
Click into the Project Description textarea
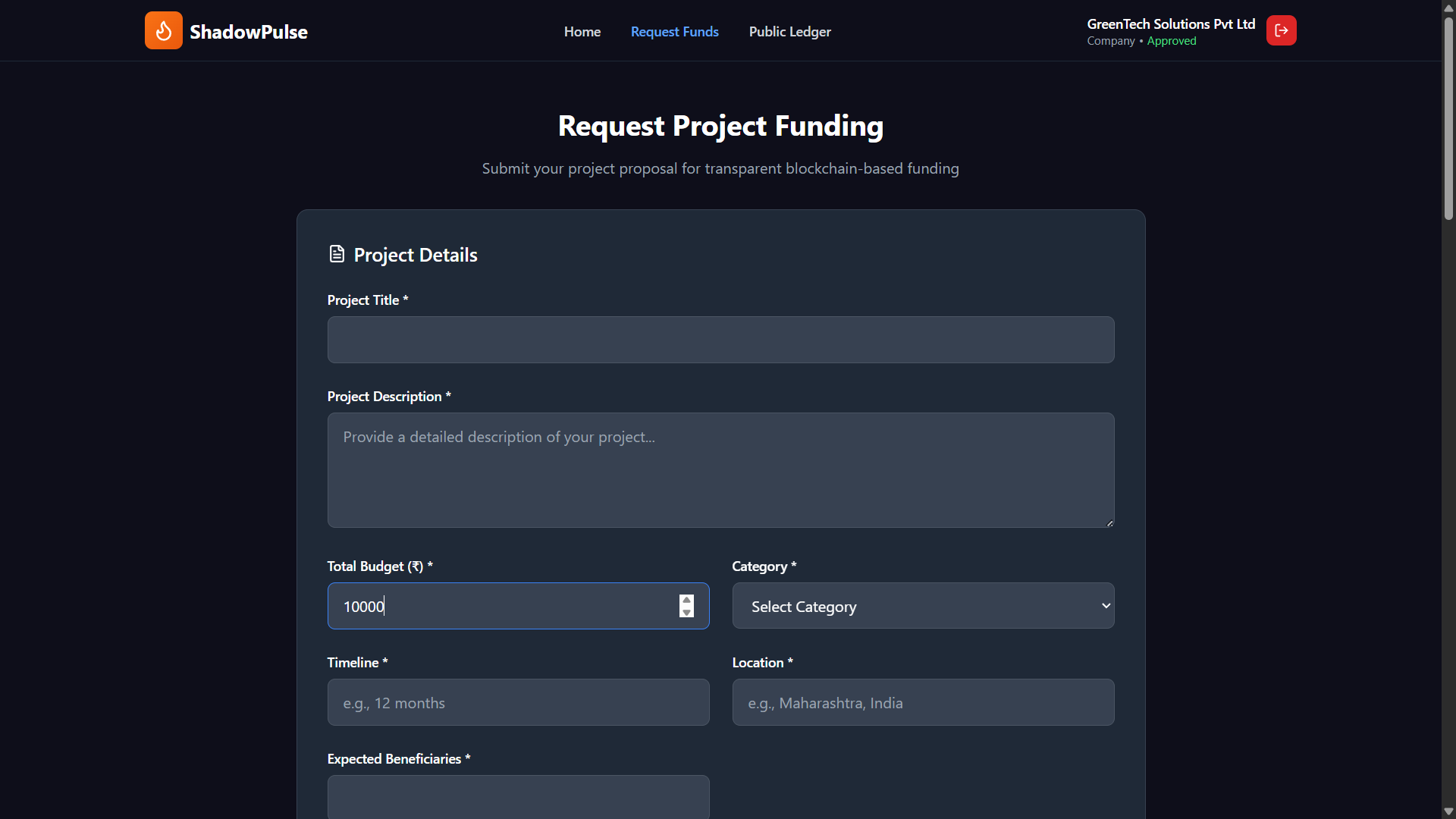click(720, 470)
